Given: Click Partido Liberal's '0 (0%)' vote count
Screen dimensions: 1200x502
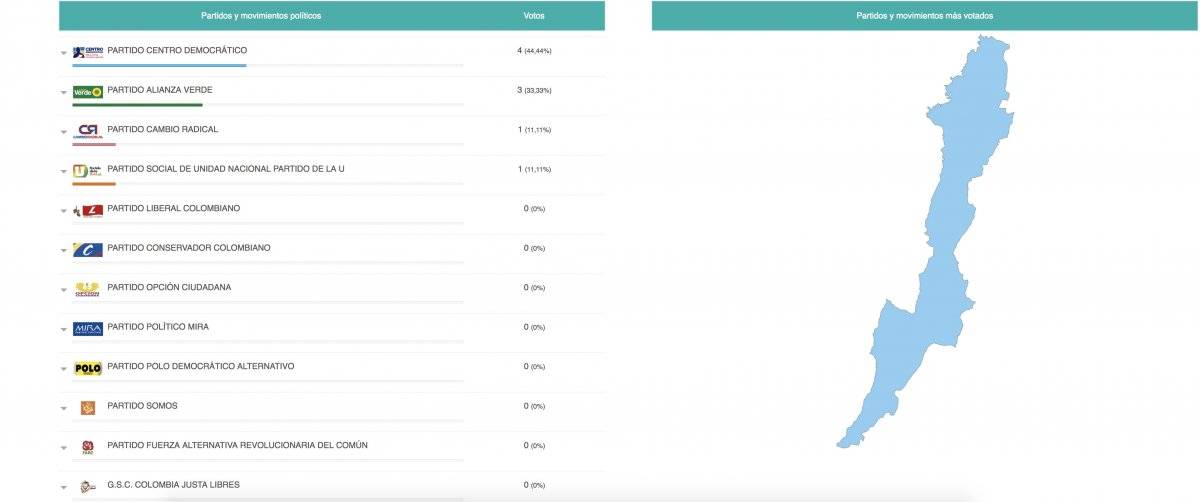Looking at the screenshot, I should pyautogui.click(x=535, y=208).
